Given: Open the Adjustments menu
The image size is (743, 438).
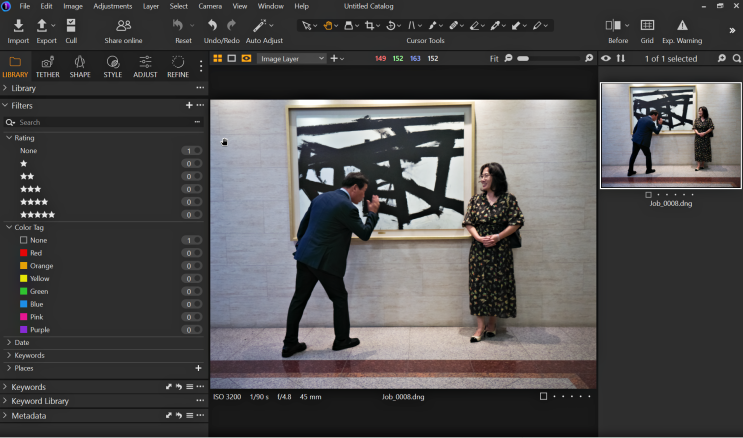Looking at the screenshot, I should pos(112,6).
